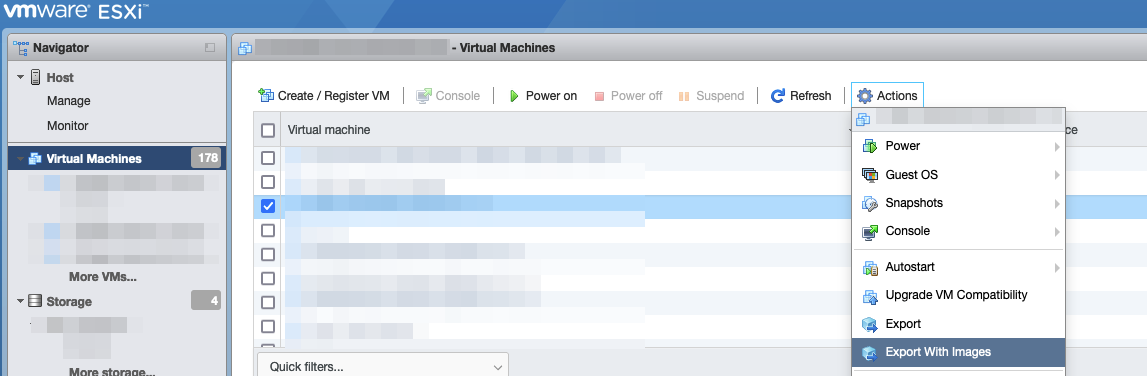Open Snapshots icon in Actions menu
The height and width of the screenshot is (376, 1147).
coord(870,203)
